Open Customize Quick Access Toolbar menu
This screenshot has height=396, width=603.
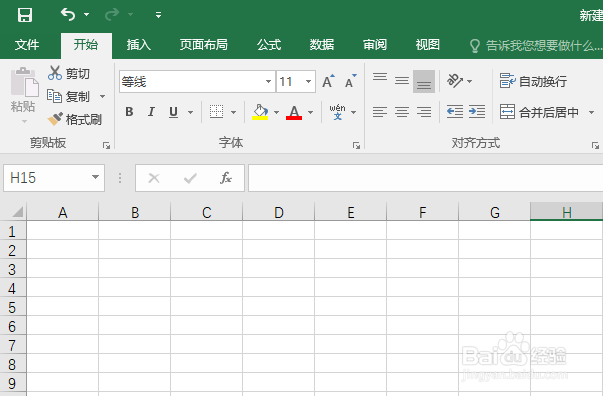(x=158, y=15)
